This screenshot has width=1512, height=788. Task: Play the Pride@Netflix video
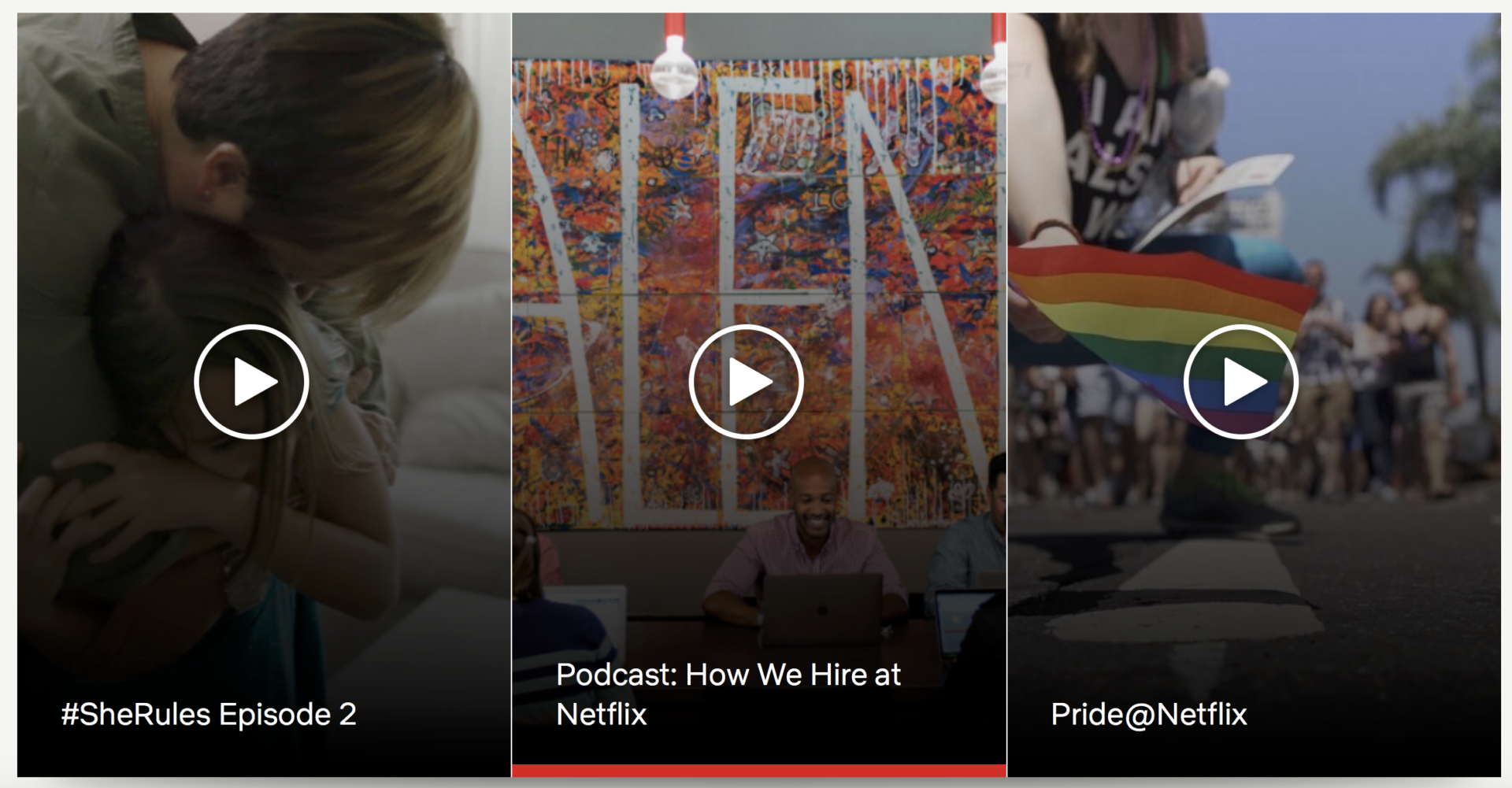point(1240,382)
